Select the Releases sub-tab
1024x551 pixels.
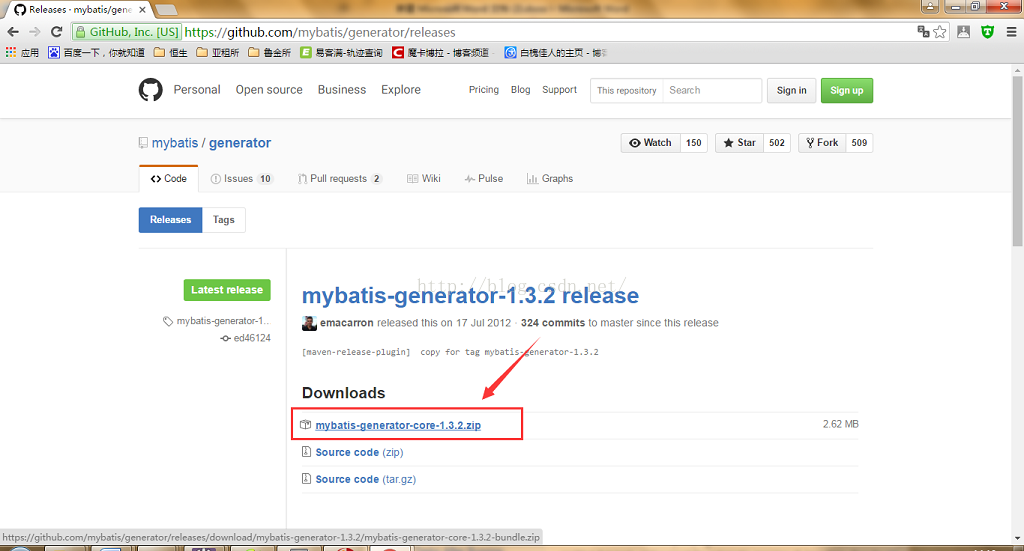(x=170, y=220)
